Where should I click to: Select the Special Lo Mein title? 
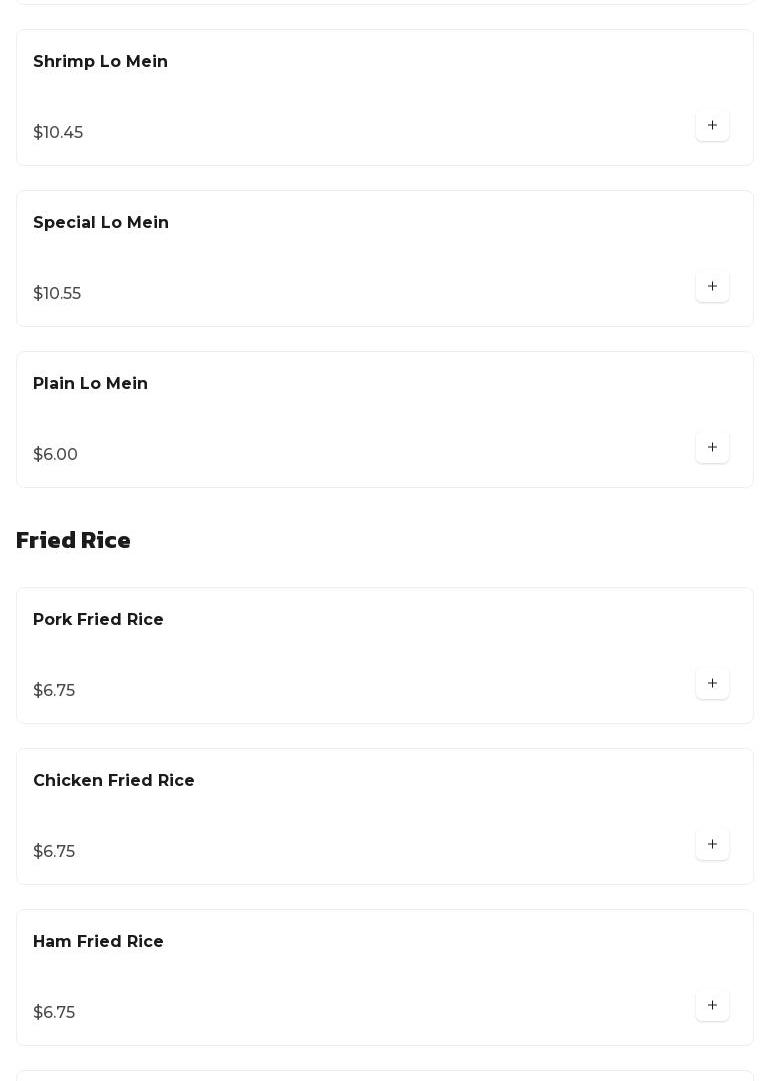coord(101,223)
